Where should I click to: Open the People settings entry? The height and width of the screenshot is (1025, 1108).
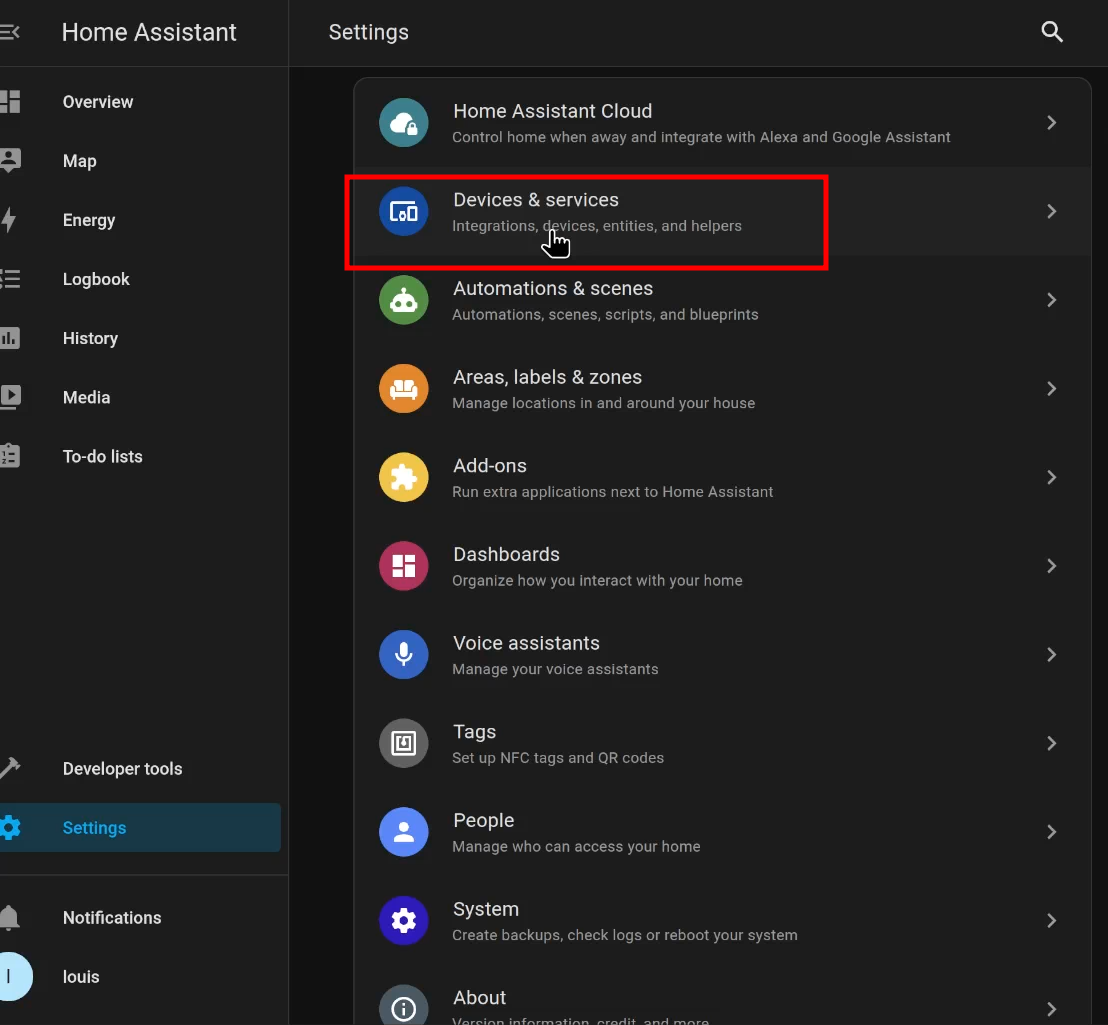(x=722, y=832)
